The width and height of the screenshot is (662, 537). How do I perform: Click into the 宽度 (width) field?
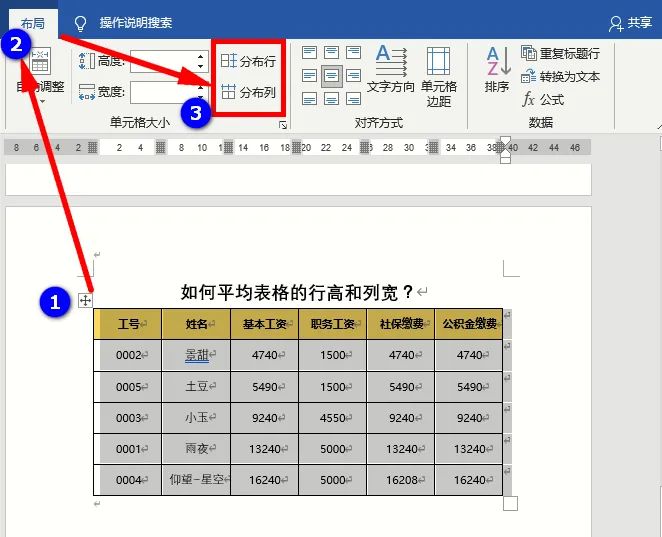162,92
